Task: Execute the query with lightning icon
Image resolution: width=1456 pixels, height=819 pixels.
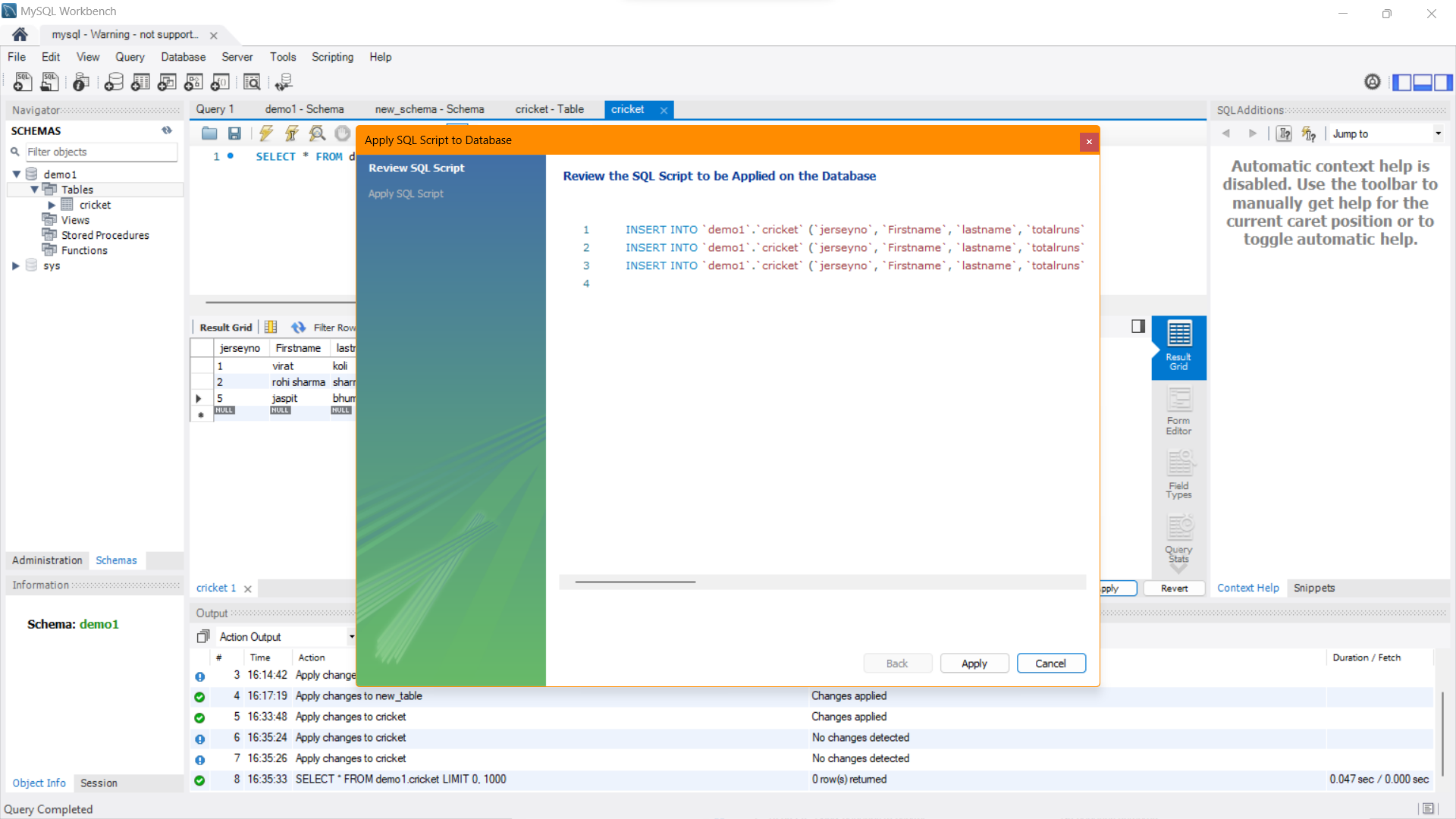Action: (265, 133)
